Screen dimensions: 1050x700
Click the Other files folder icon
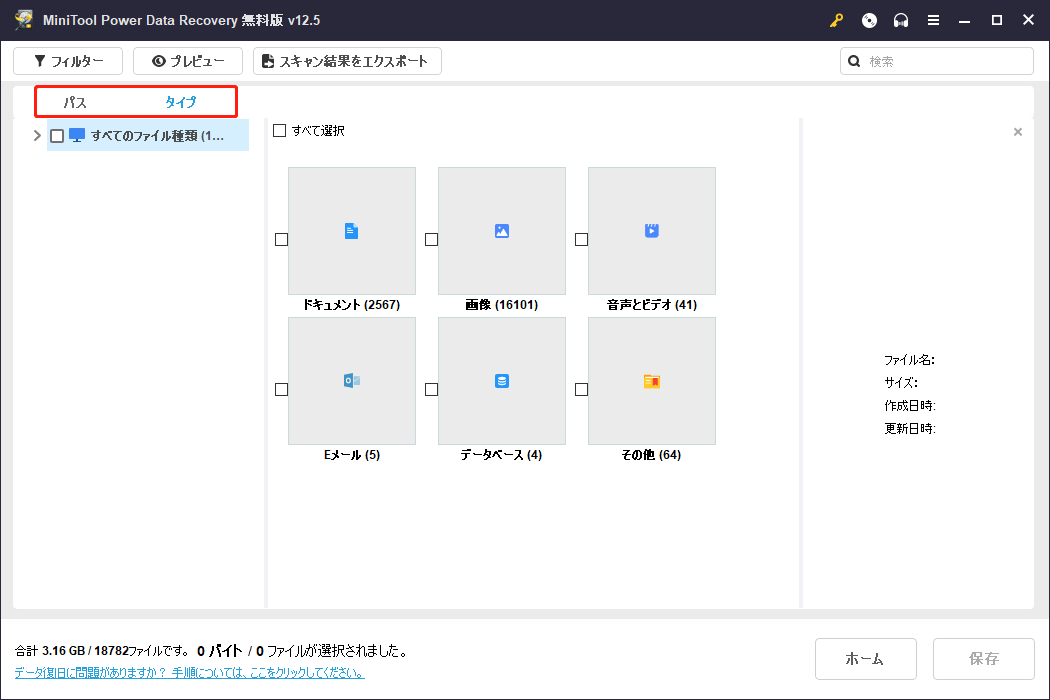pyautogui.click(x=652, y=381)
